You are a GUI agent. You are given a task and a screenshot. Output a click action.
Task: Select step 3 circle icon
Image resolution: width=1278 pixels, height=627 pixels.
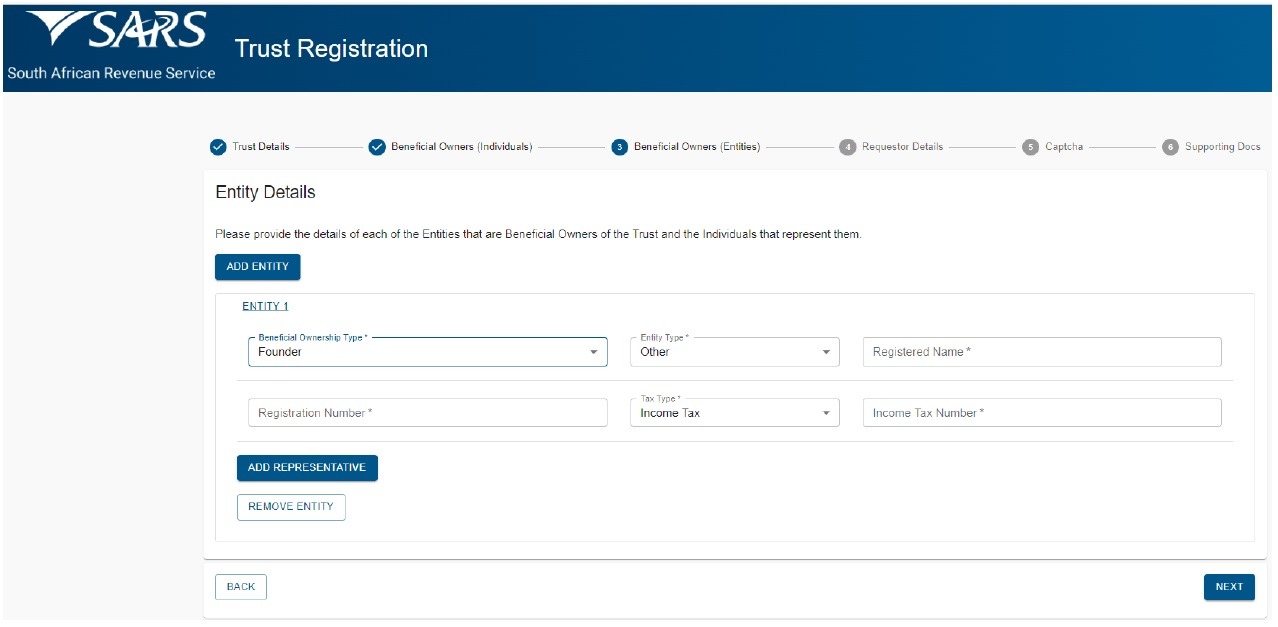click(x=619, y=147)
